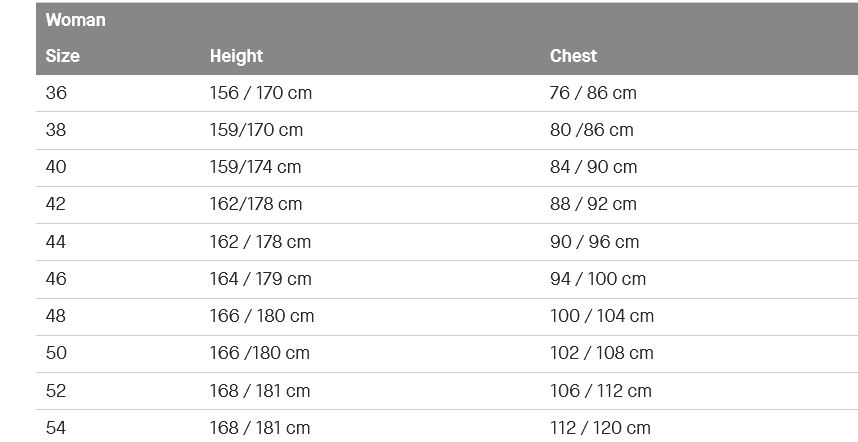Select chest value 100 / 104 cm
This screenshot has height=442, width=858.
click(602, 316)
